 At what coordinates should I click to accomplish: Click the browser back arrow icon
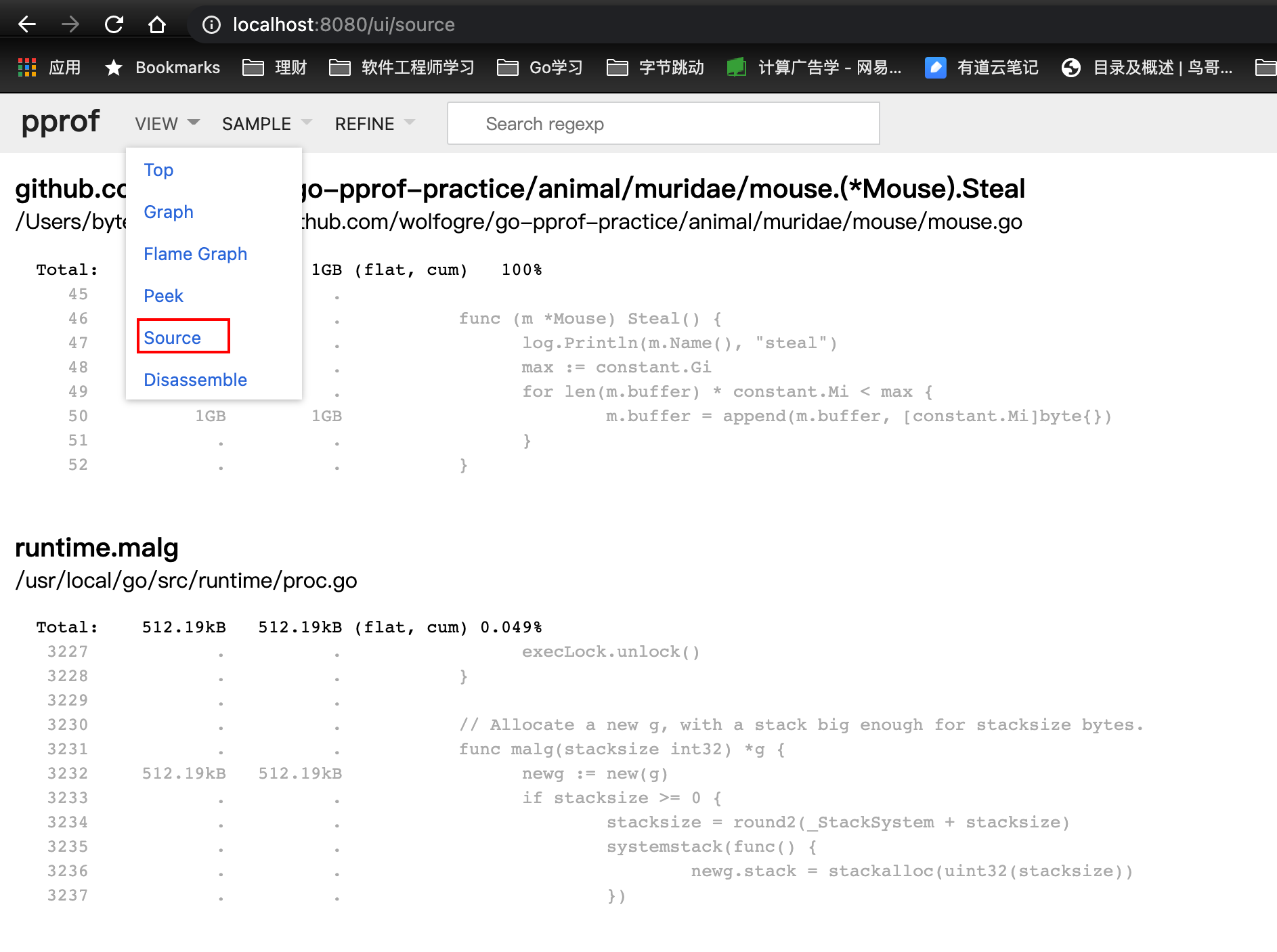click(27, 25)
